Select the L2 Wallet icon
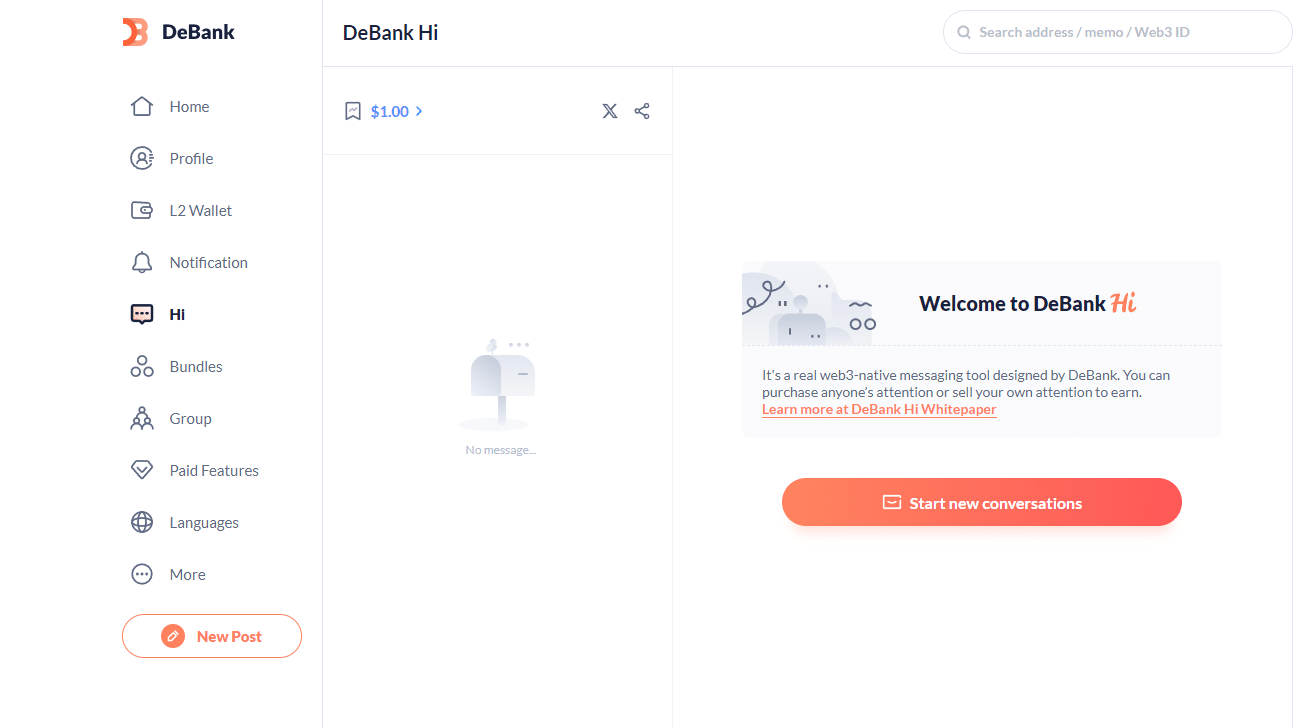The height and width of the screenshot is (728, 1314). point(142,210)
